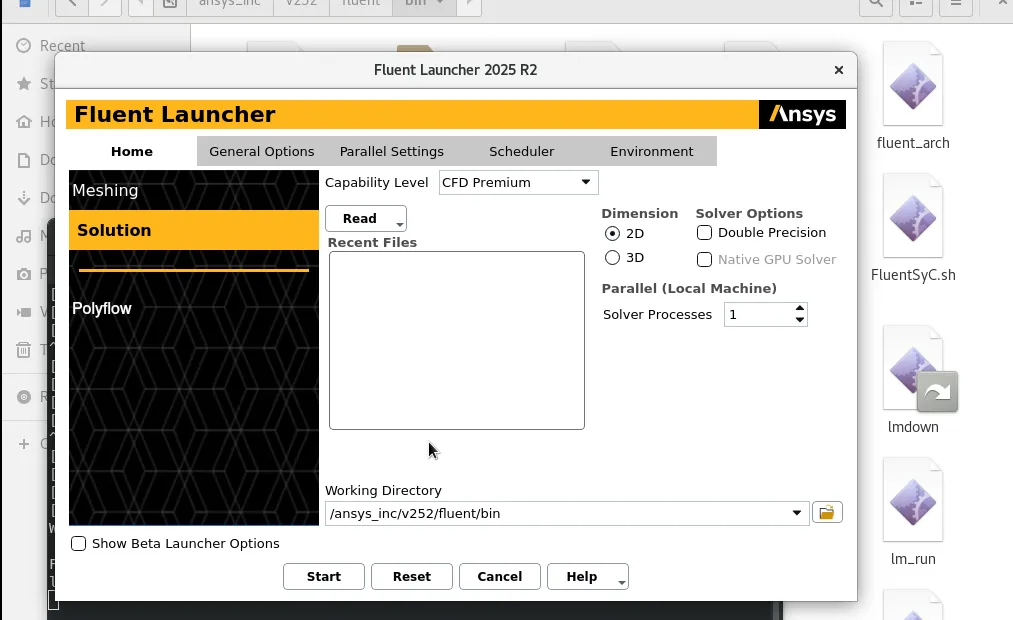Toggle the file manager view mode icon
Screen dimensions: 1013x620
(x=915, y=3)
